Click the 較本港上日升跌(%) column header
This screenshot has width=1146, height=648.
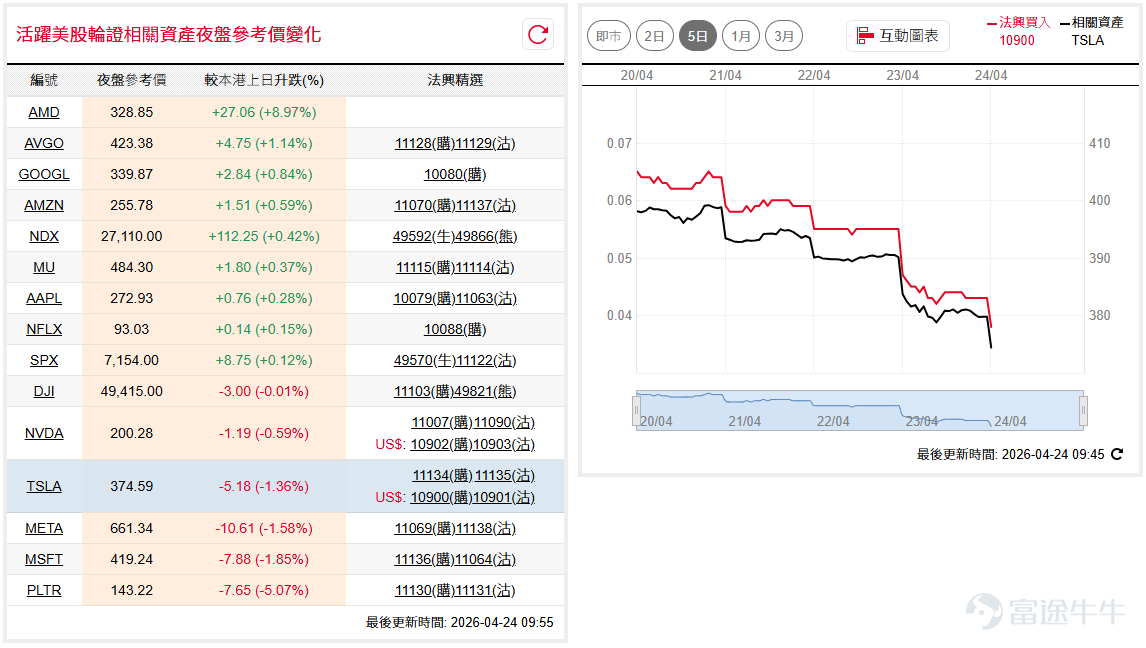point(264,80)
